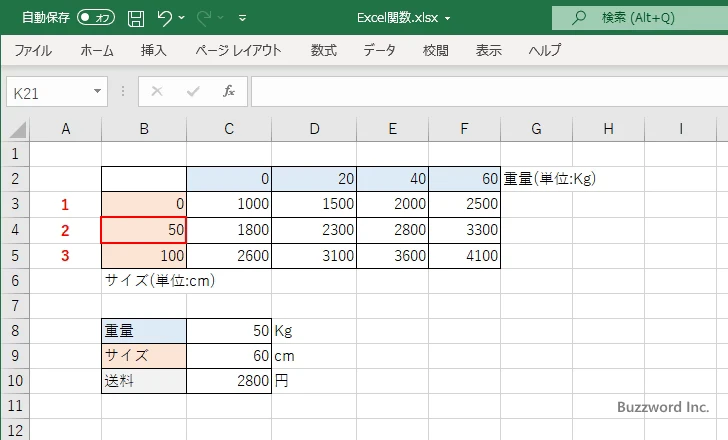Switch to the 校閲 ribbon tab
The image size is (728, 440).
click(436, 50)
